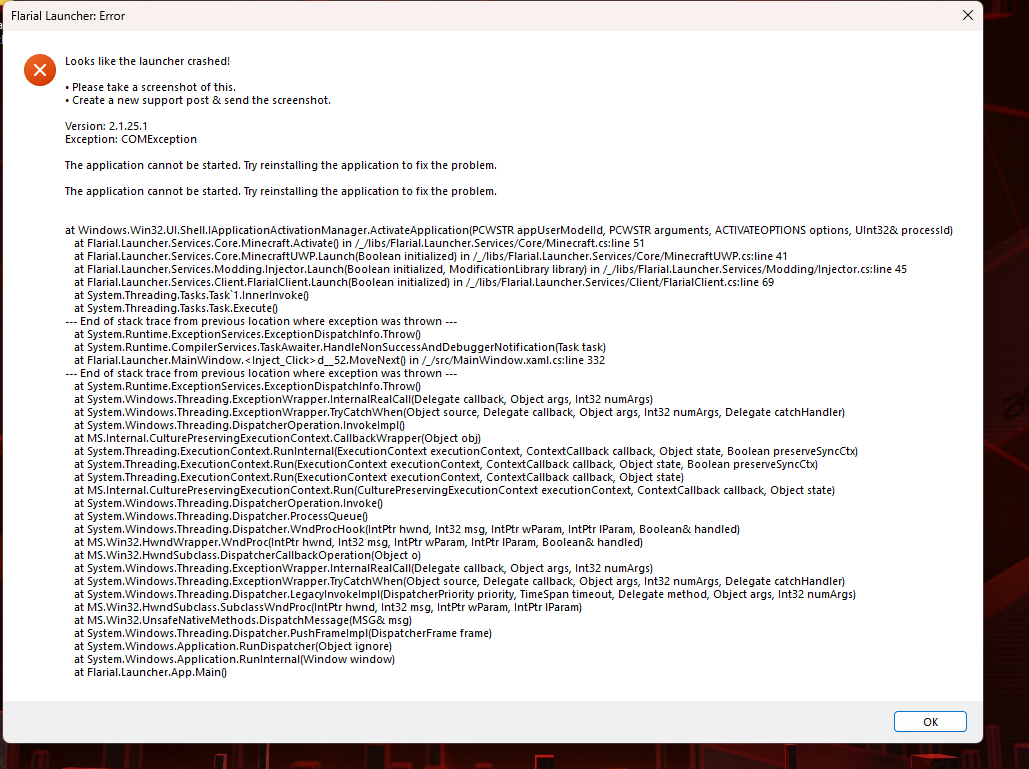Click the DispatcherOperation.InvokeImpl() stack line
This screenshot has width=1029, height=769.
240,425
